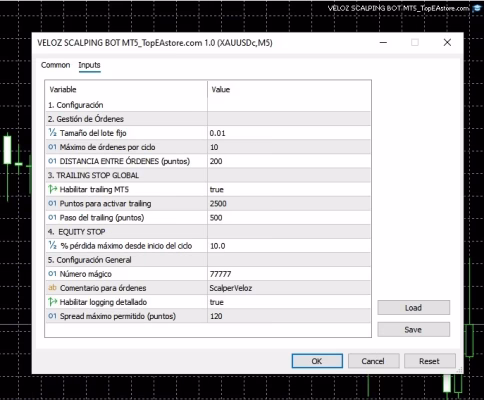The image size is (484, 400).
Task: Click the 'Comentario para órdenes' label
Action: [103, 288]
